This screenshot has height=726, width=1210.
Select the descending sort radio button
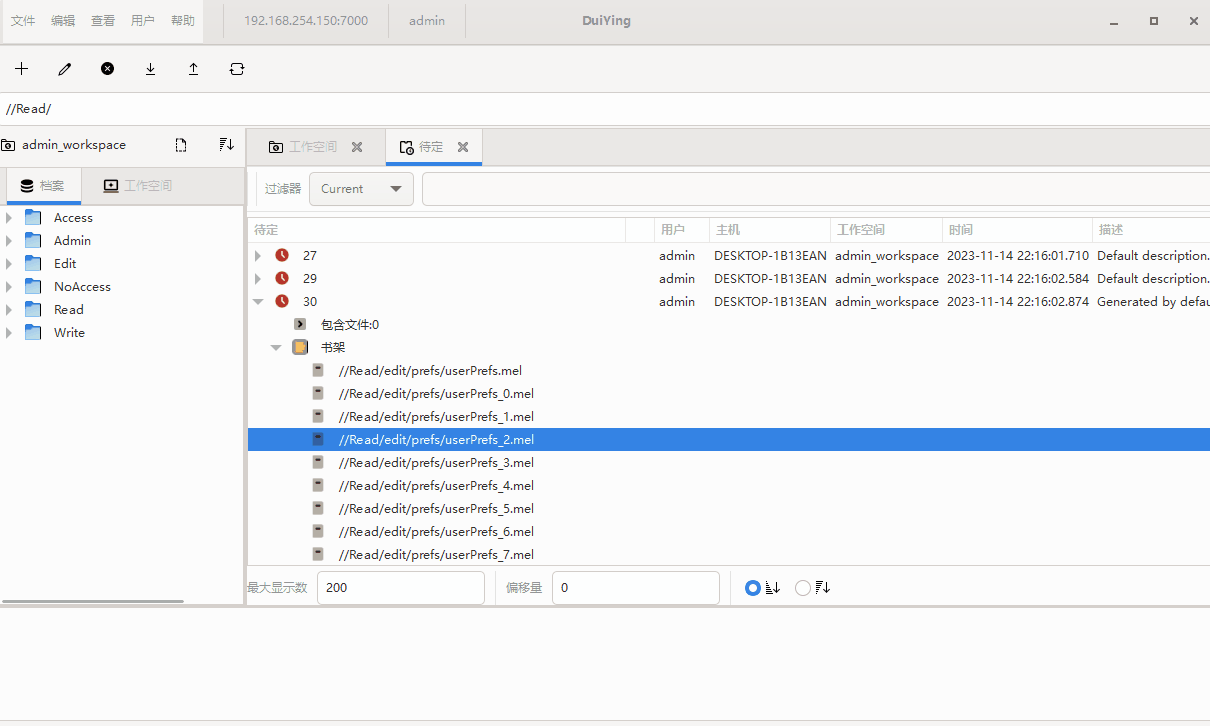tap(802, 588)
